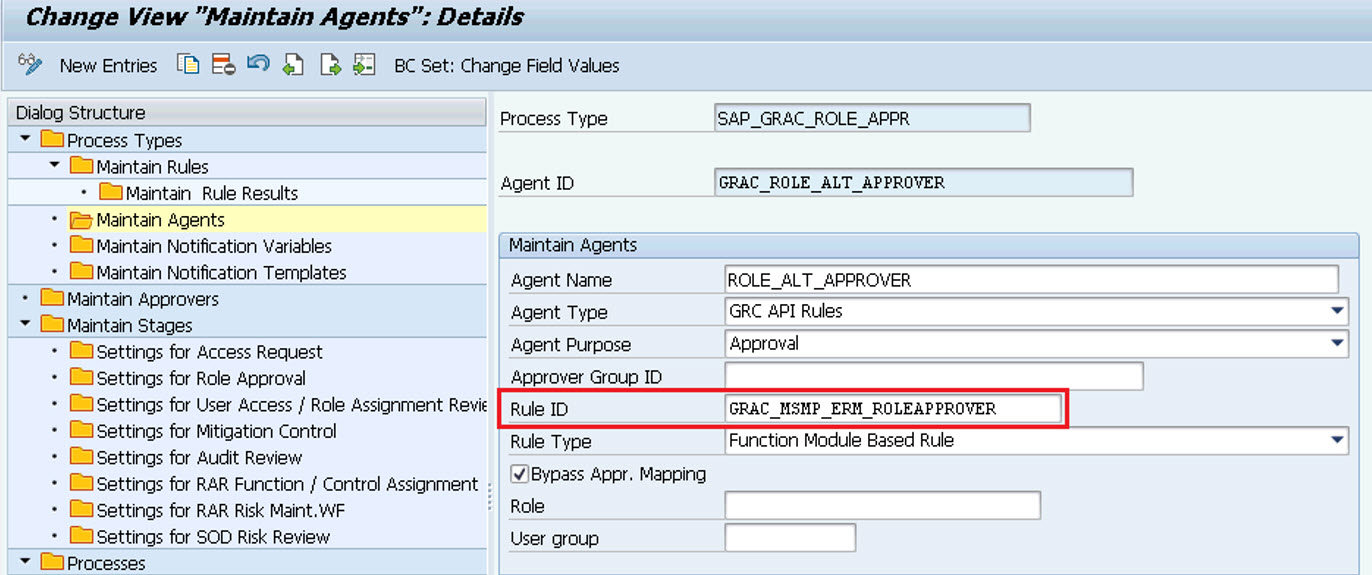Click the Rule ID input field
This screenshot has height=575, width=1372.
pos(894,409)
